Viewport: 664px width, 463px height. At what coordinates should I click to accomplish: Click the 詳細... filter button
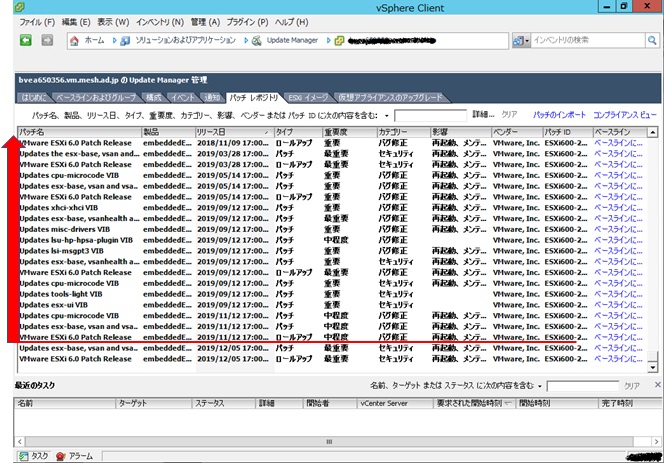[x=483, y=115]
